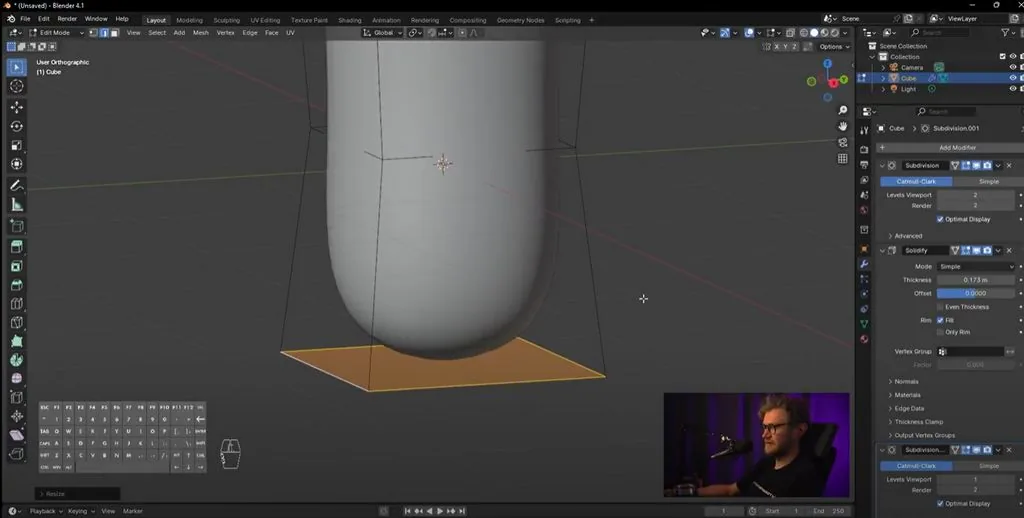Image resolution: width=1024 pixels, height=518 pixels.
Task: Click the Thickness 0.173 m field
Action: pyautogui.click(x=976, y=280)
